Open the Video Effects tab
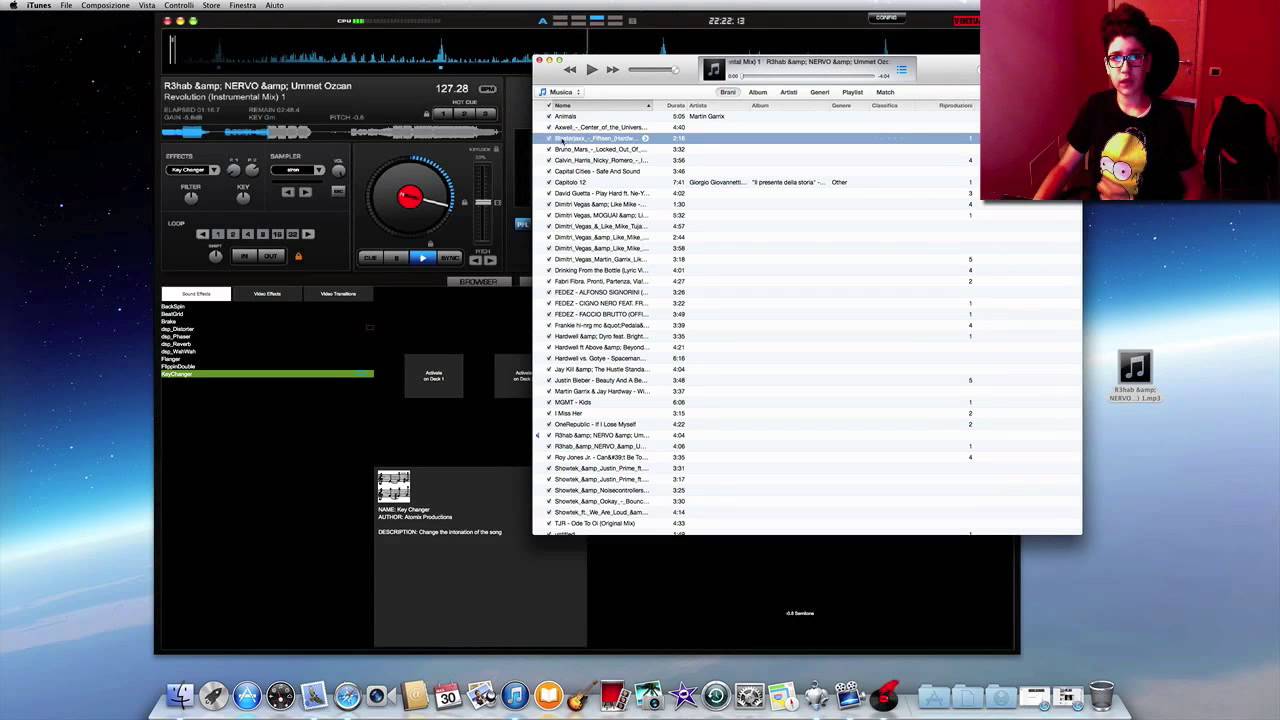Image resolution: width=1280 pixels, height=720 pixels. [267, 294]
